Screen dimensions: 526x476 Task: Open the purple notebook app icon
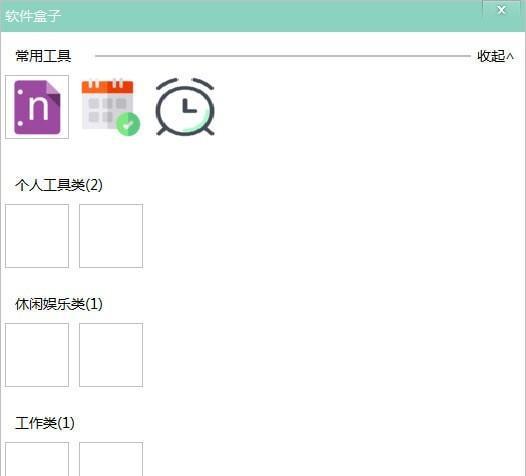pyautogui.click(x=37, y=107)
